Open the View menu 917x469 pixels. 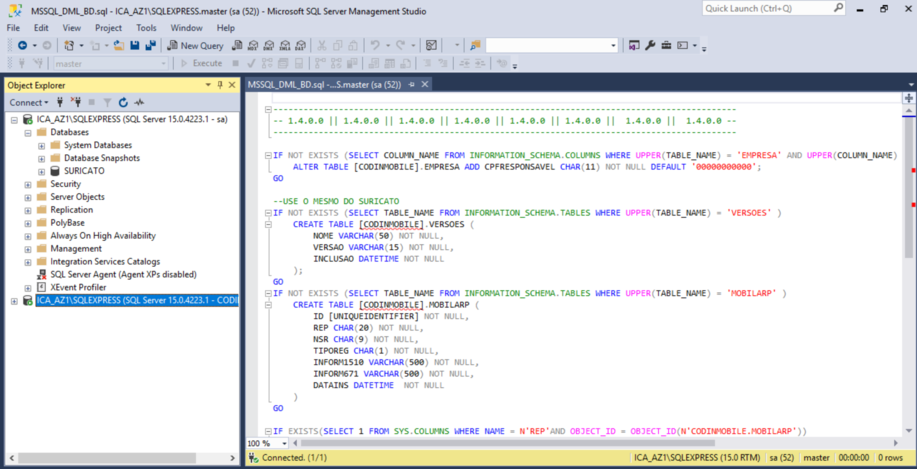[x=71, y=27]
